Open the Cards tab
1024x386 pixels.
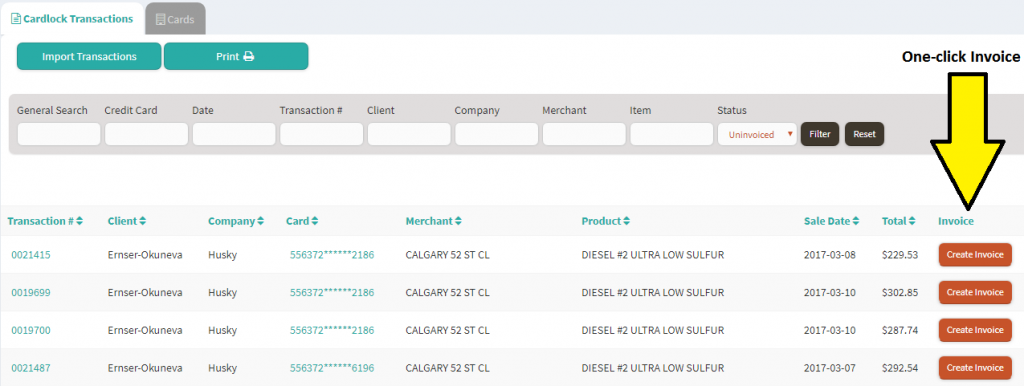[x=175, y=20]
